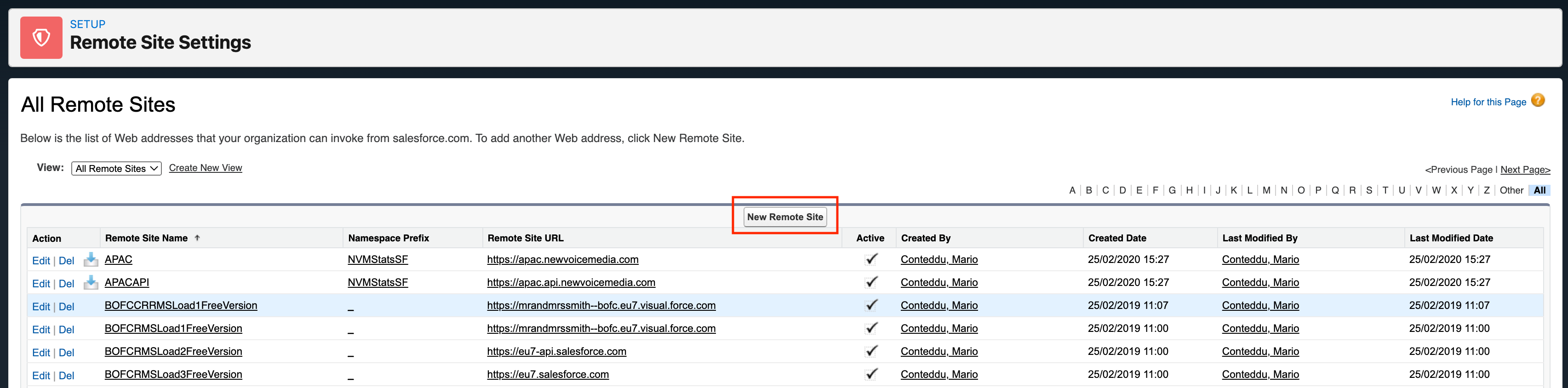Filter the list by letter B
This screenshot has width=1568, height=388.
click(1089, 190)
